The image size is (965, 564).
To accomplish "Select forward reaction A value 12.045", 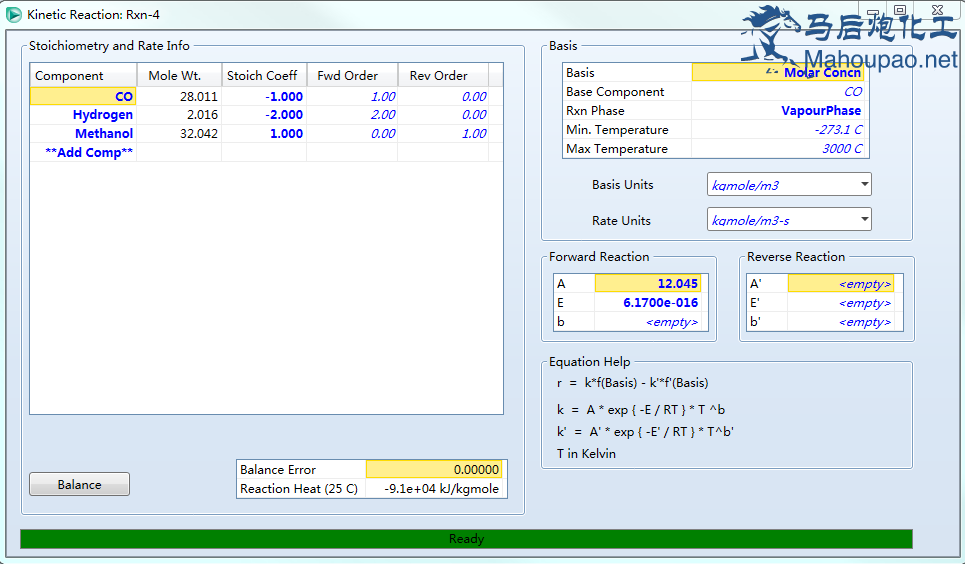I will click(647, 284).
